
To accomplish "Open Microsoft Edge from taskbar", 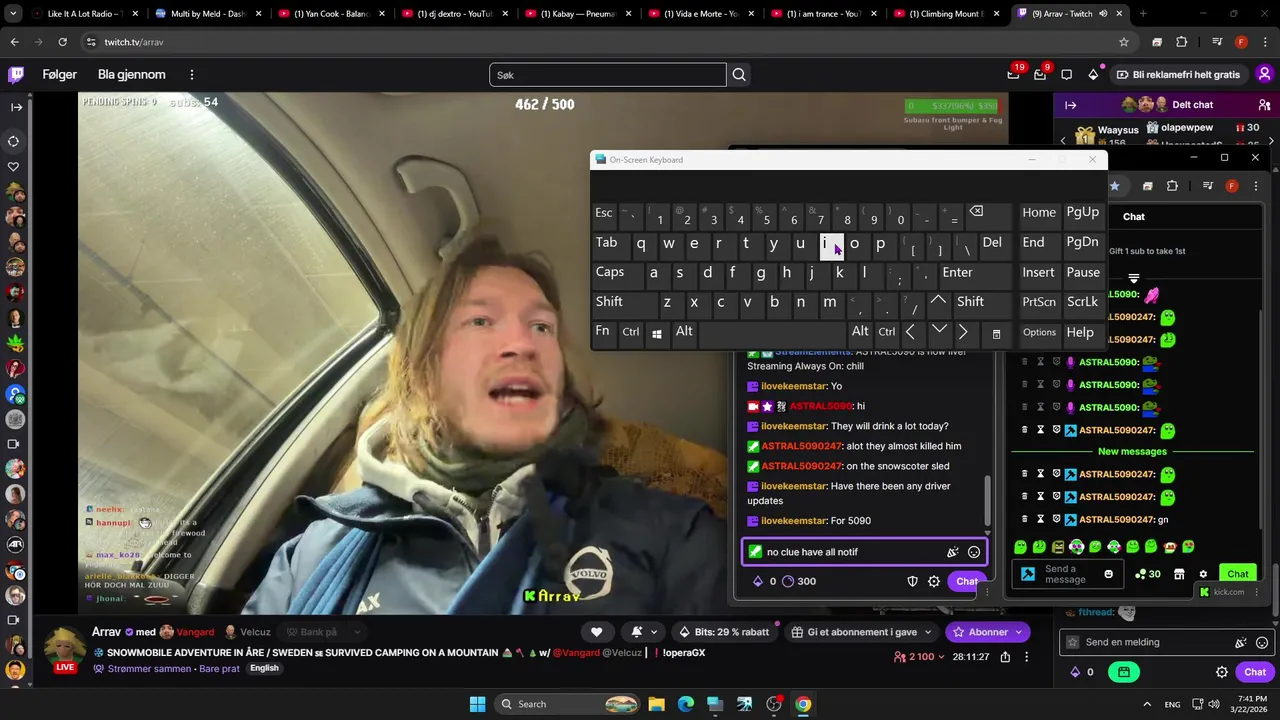I will 686,704.
